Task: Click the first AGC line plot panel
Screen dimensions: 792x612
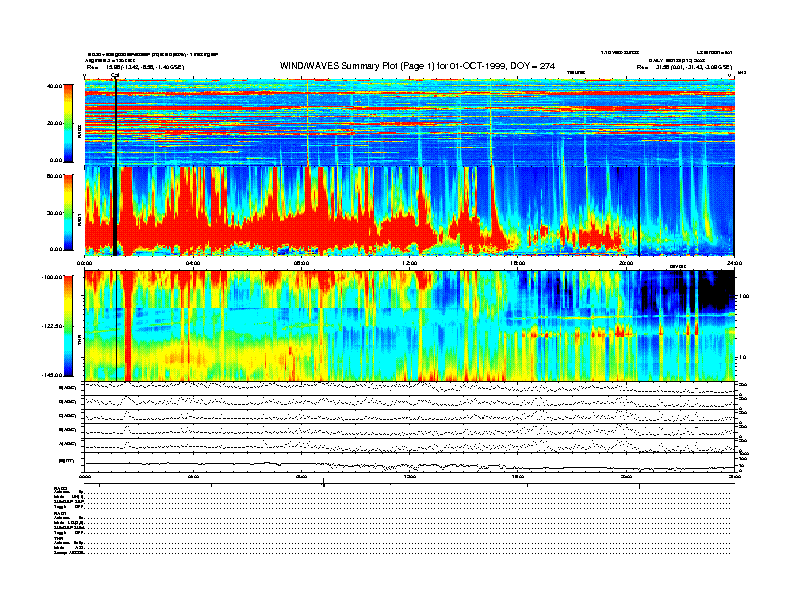Action: pyautogui.click(x=410, y=388)
